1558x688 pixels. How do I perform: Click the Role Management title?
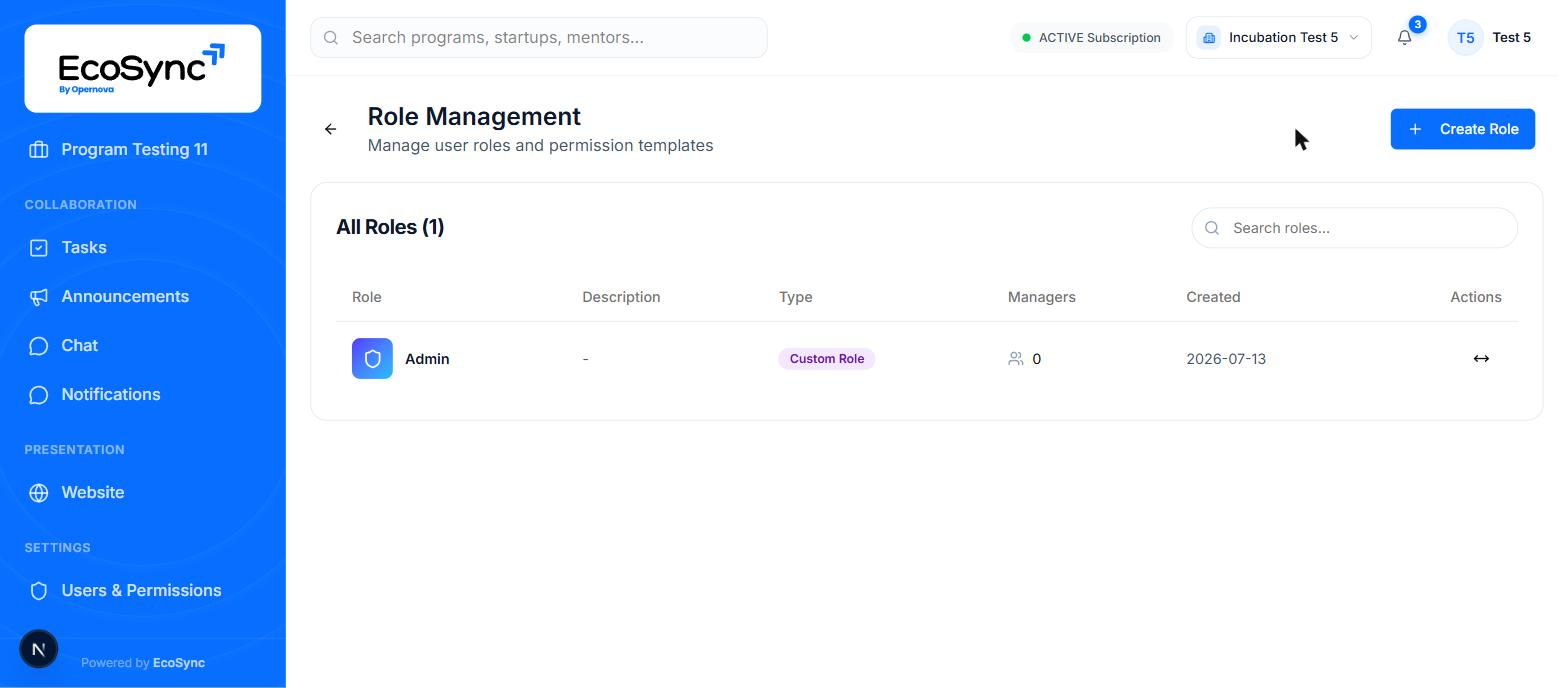(x=474, y=116)
